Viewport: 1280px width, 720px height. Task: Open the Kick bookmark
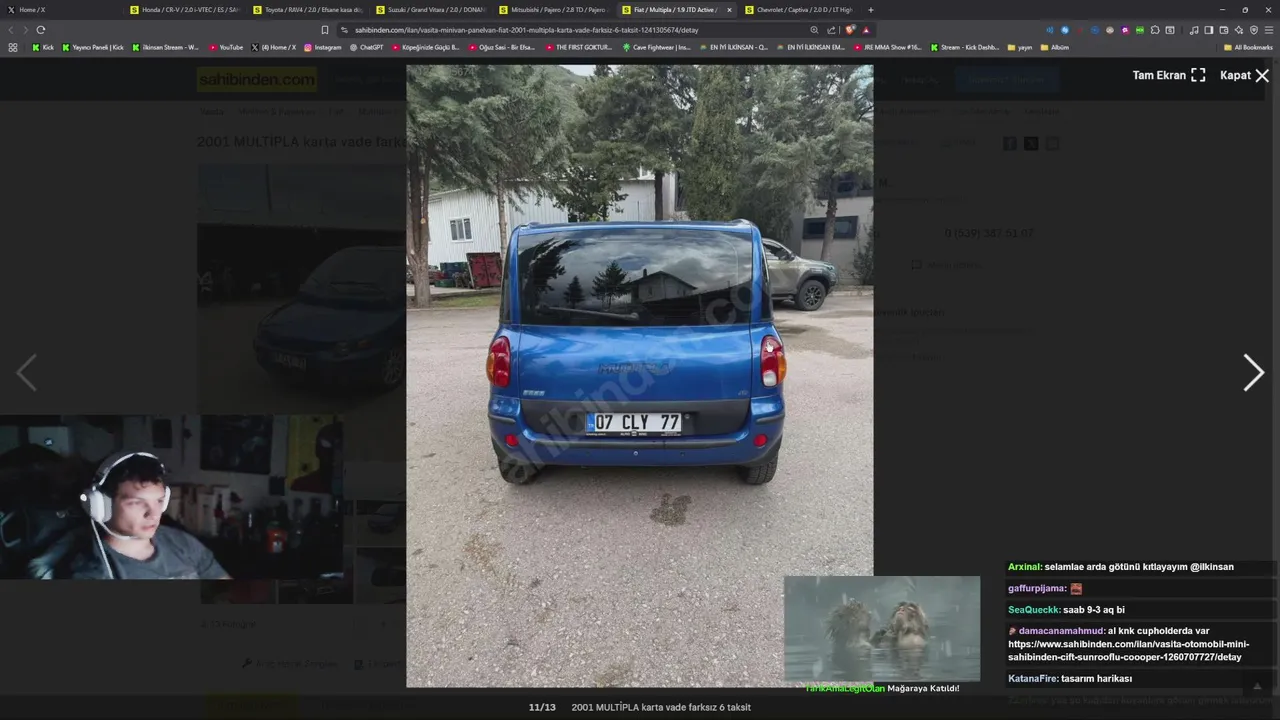[x=43, y=47]
